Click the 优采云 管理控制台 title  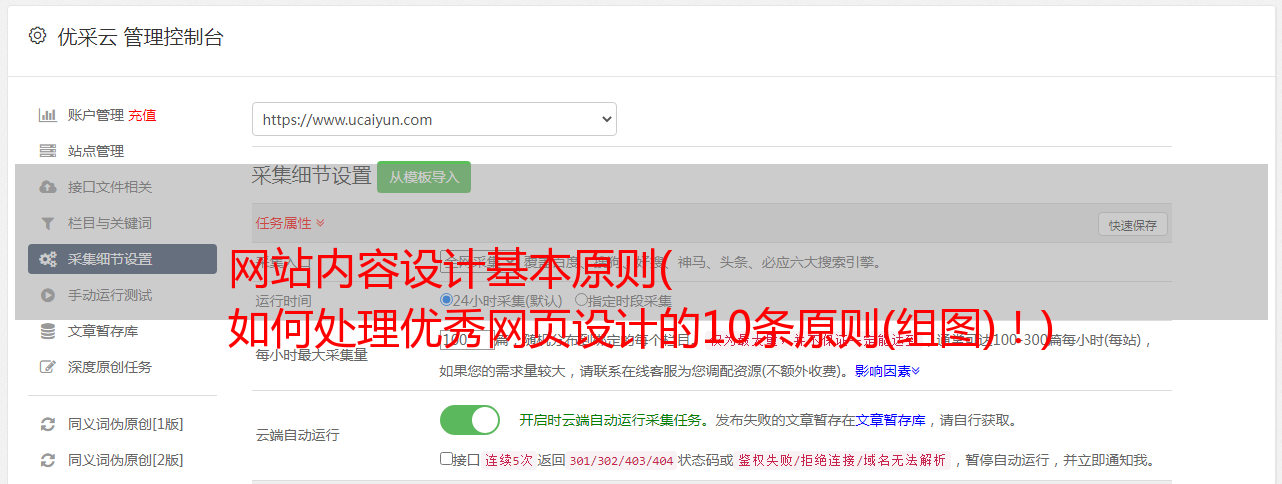click(140, 37)
